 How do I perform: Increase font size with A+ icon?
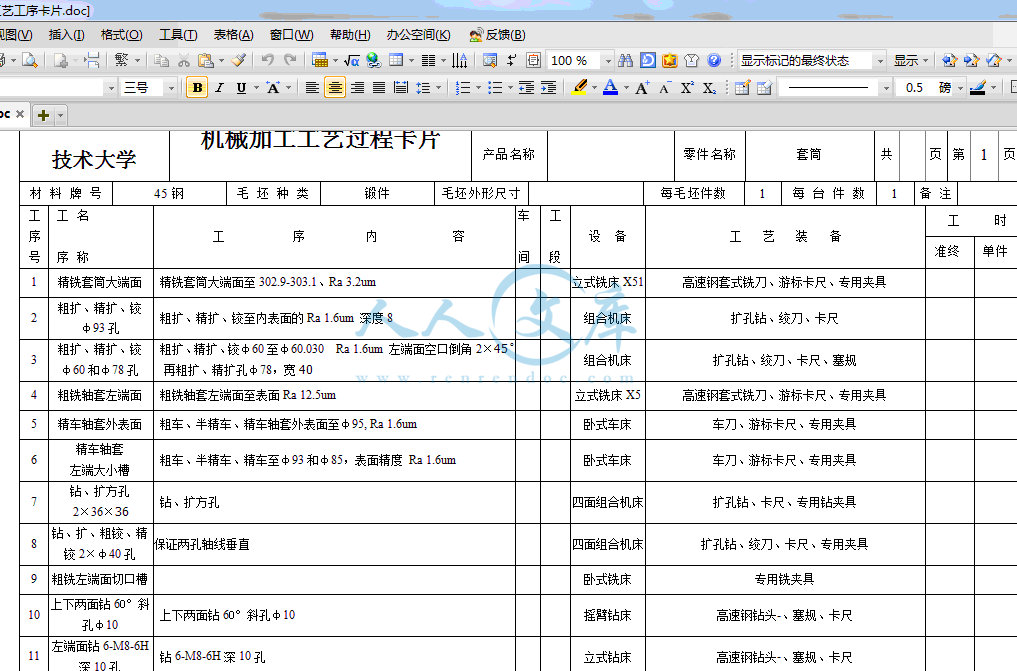click(642, 88)
